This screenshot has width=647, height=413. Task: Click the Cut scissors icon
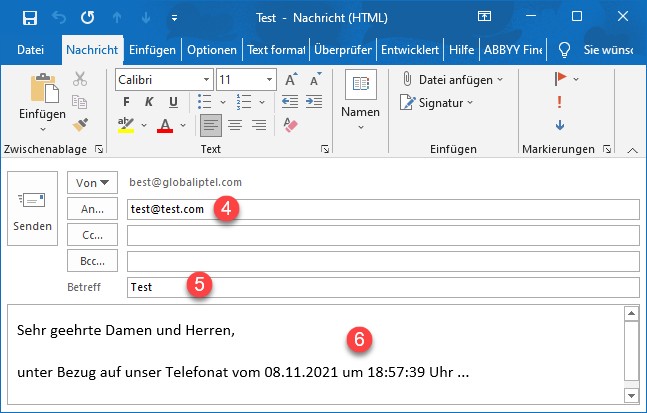click(x=80, y=79)
